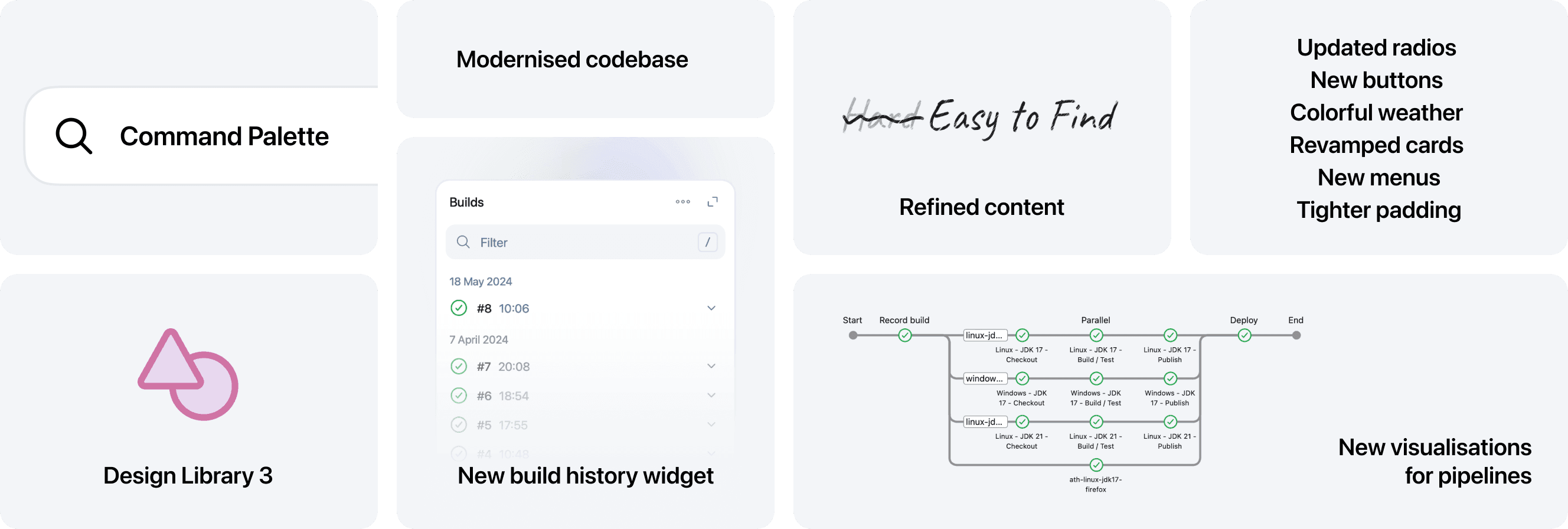Click the search icon inside the Filter field
Image resolution: width=1568 pixels, height=529 pixels.
463,241
